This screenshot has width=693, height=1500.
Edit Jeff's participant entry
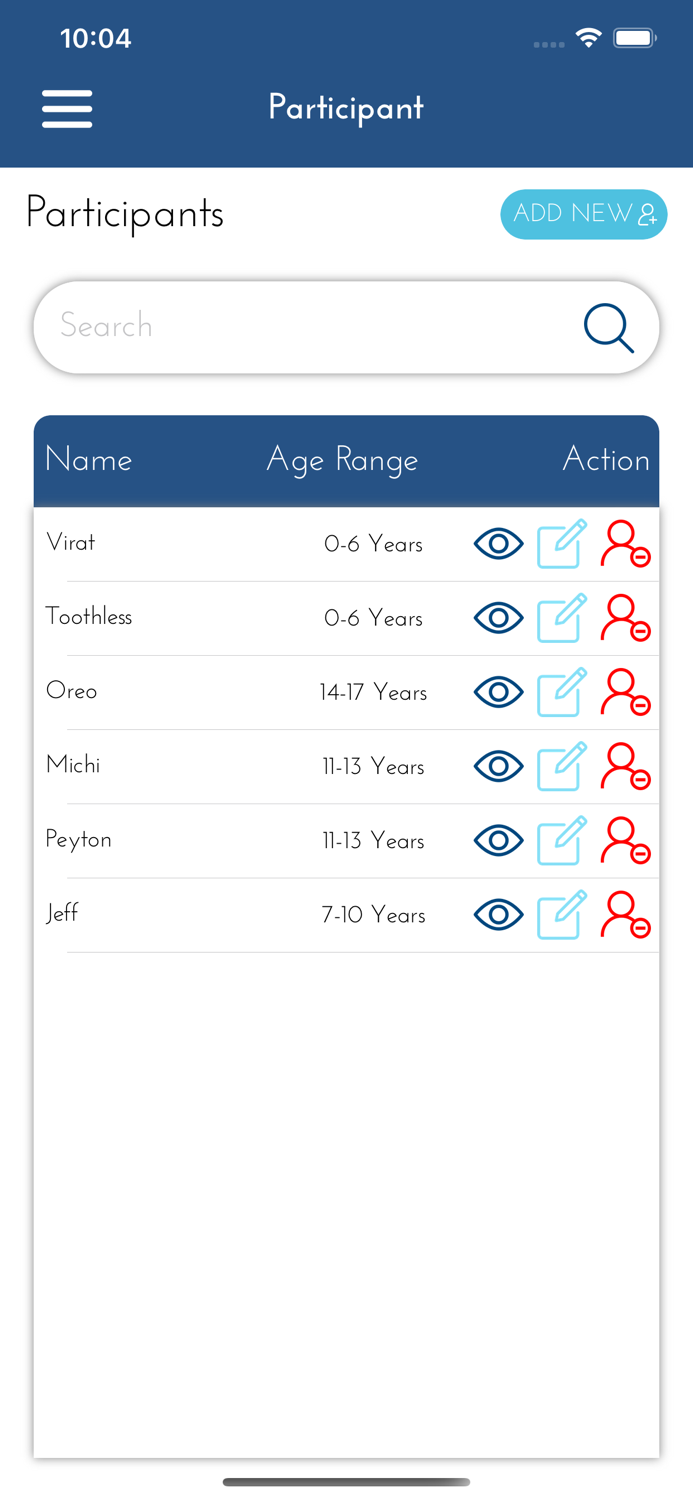click(561, 915)
